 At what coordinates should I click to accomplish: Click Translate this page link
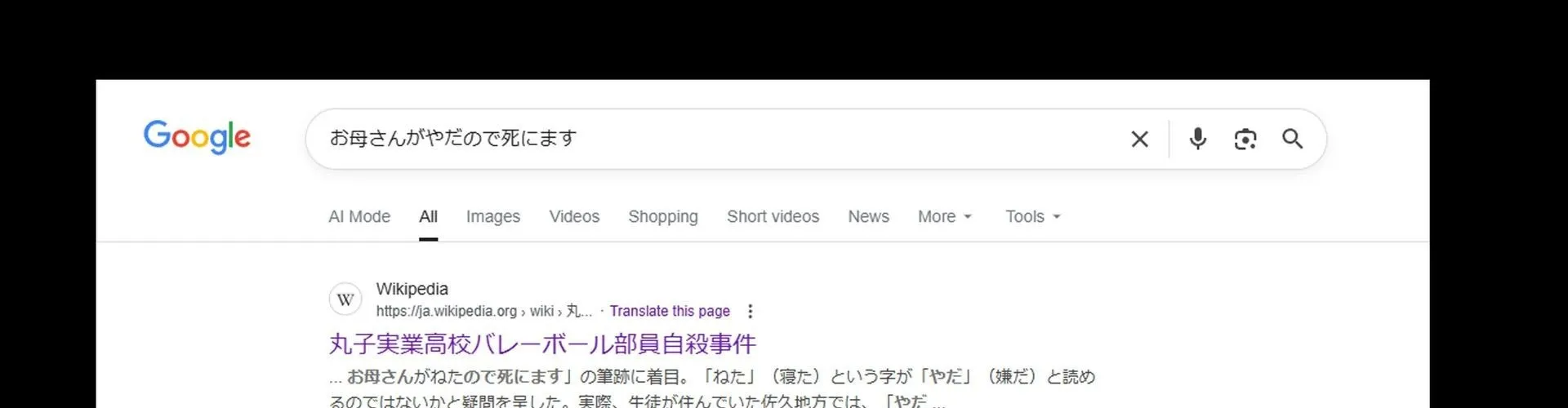click(x=670, y=311)
